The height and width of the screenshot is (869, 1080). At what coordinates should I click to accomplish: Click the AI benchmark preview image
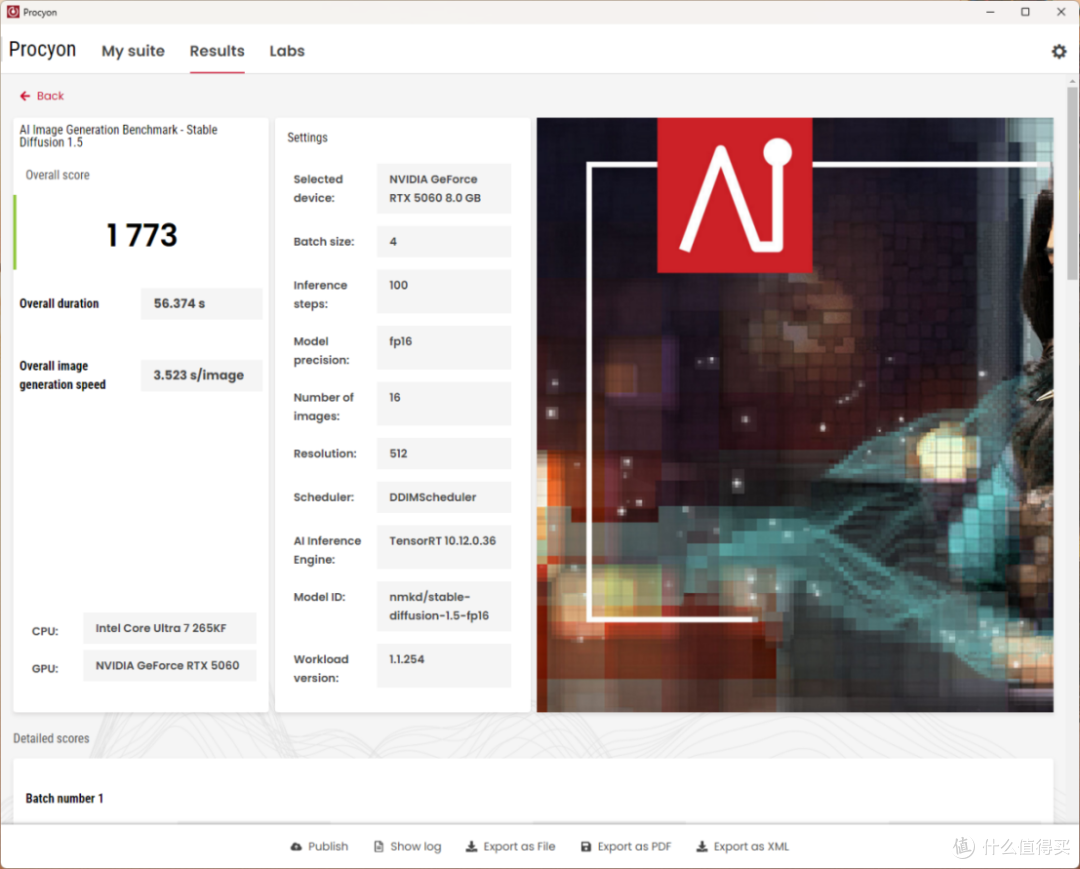click(795, 415)
